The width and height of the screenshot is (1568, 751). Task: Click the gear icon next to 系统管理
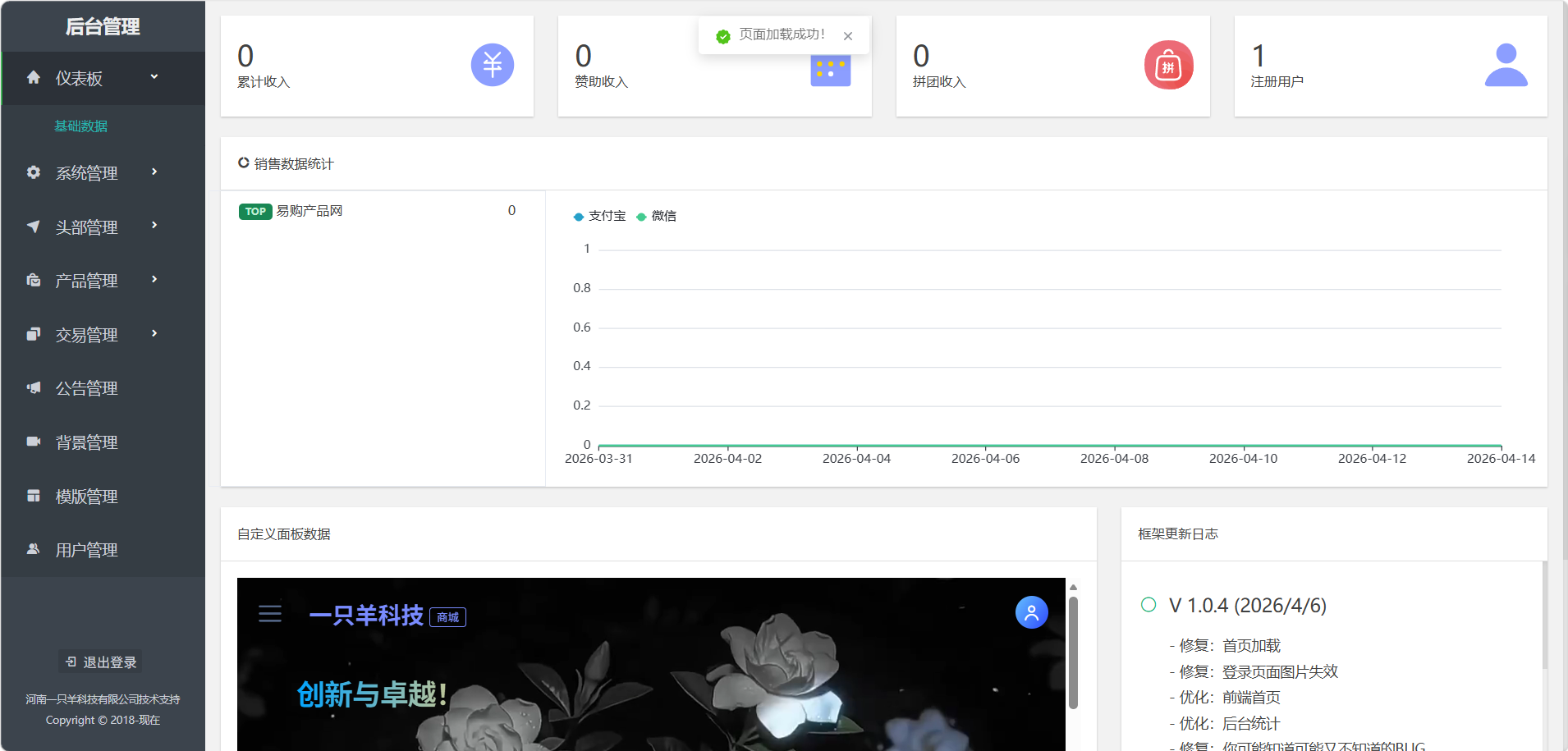pos(33,172)
